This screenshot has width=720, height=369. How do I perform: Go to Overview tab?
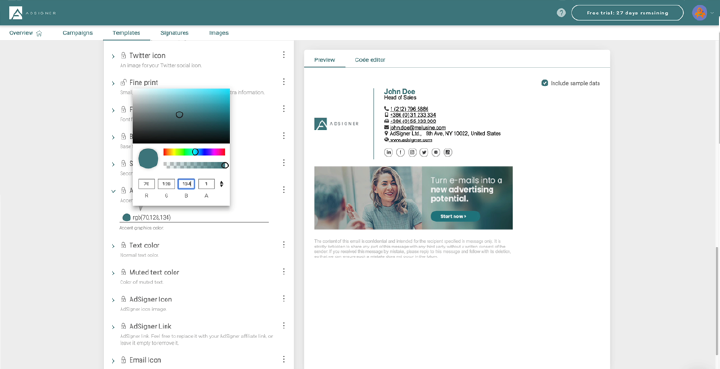(x=26, y=33)
